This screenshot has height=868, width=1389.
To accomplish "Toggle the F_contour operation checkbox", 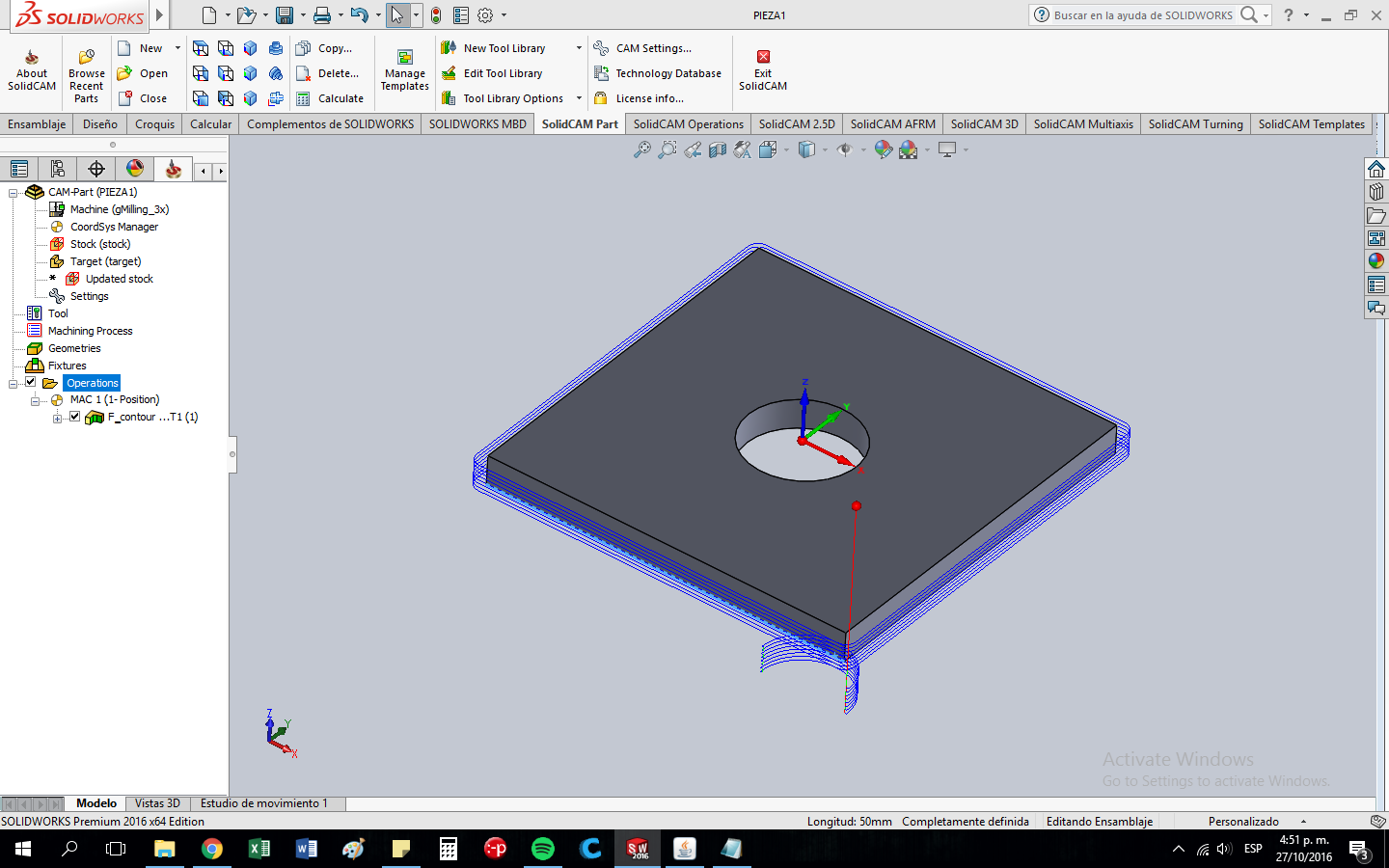I will tap(74, 417).
